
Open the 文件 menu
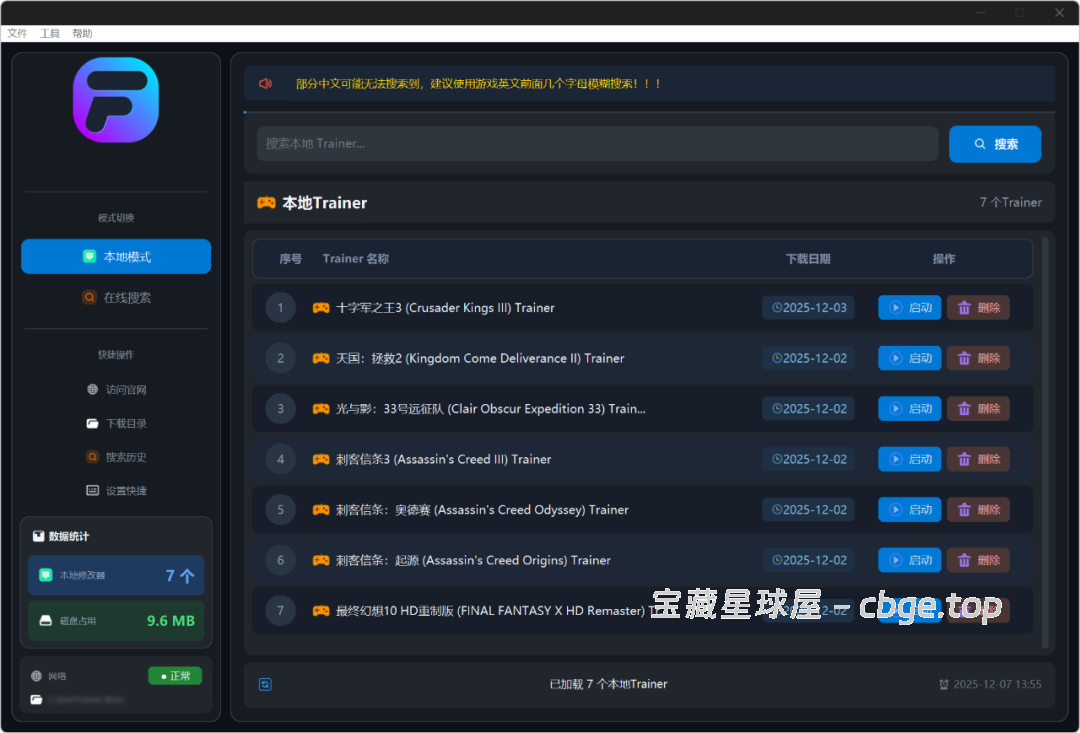click(17, 34)
